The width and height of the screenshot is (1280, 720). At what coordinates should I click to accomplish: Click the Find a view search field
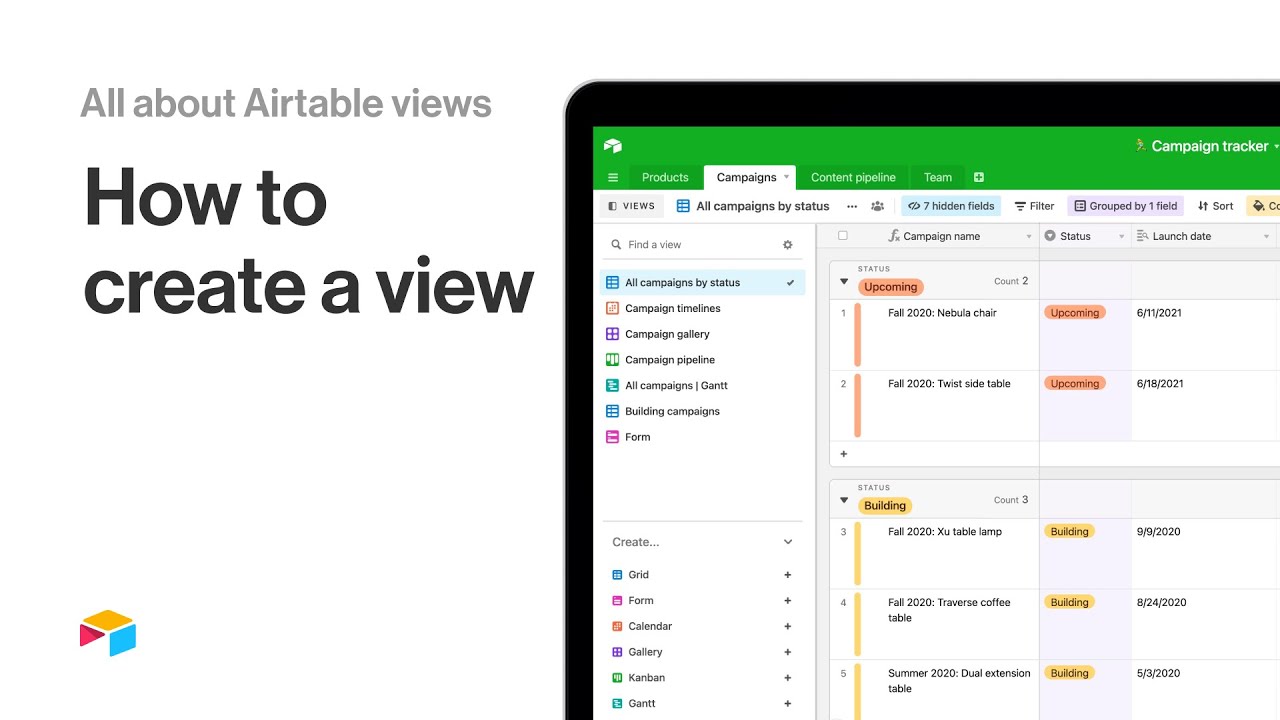coord(700,245)
